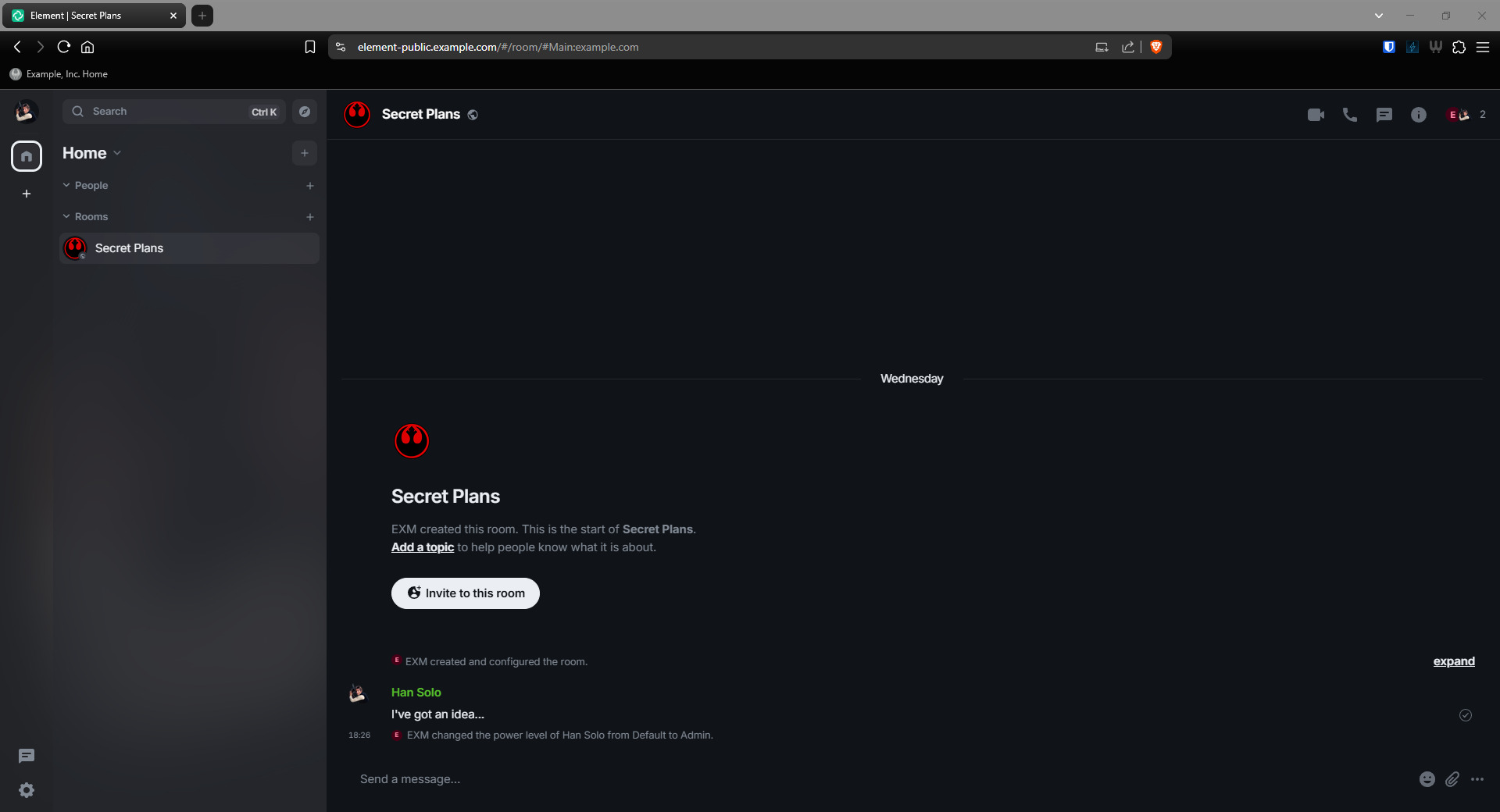1500x812 pixels.
Task: Open the Home dropdown menu
Action: (x=92, y=153)
